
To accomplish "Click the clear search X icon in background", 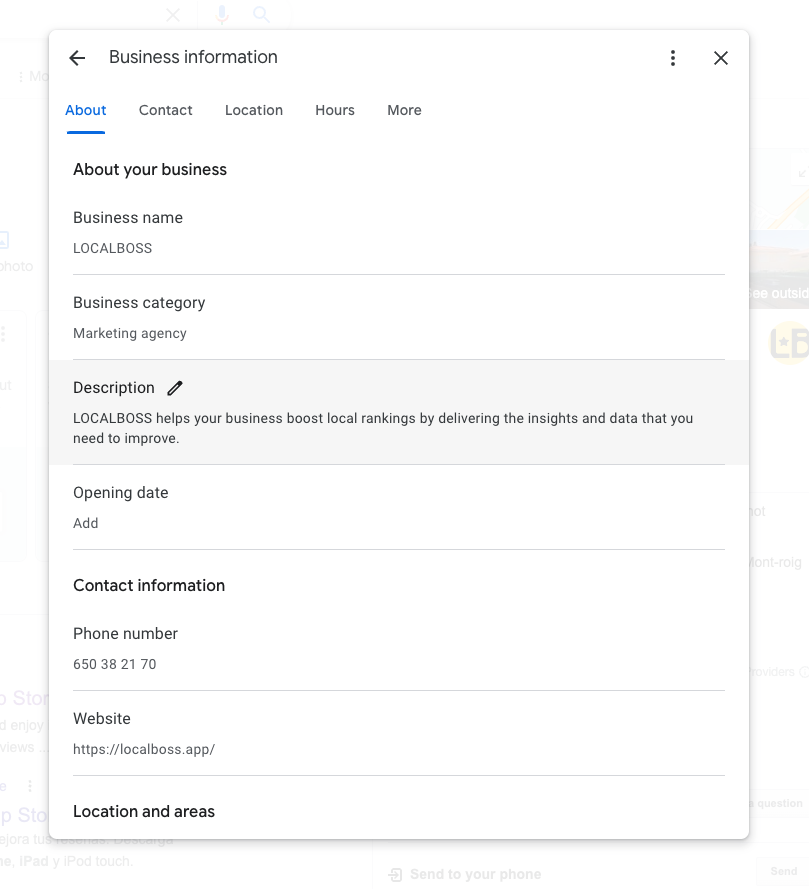I will [173, 14].
